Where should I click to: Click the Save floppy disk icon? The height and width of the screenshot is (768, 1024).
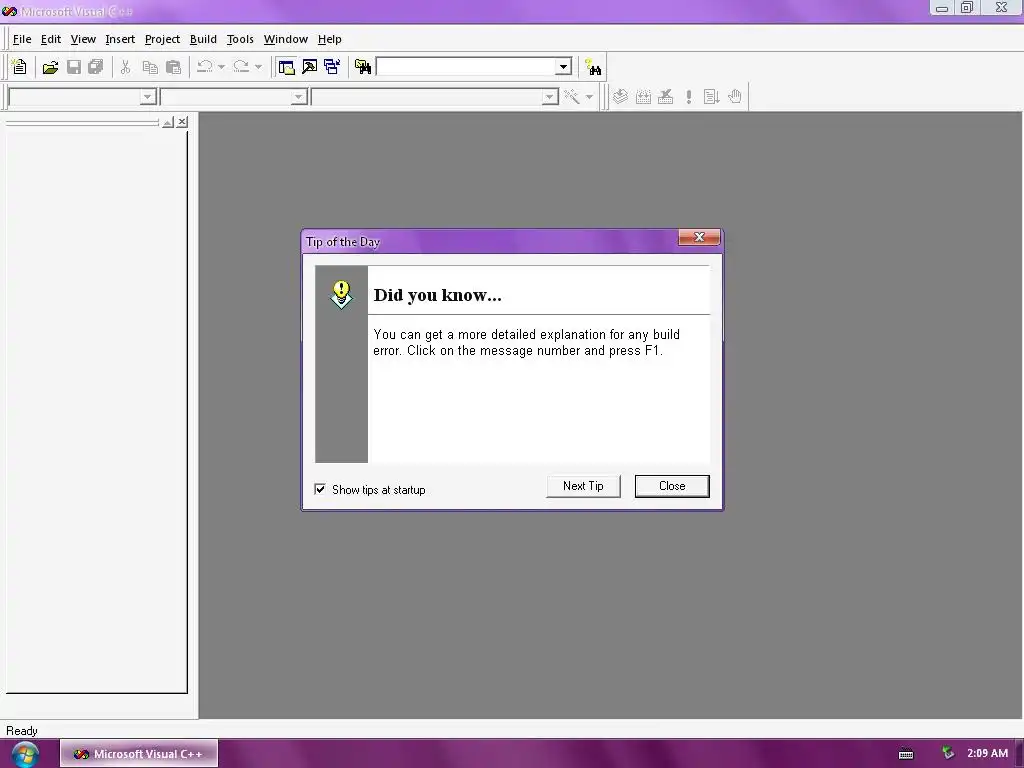[x=74, y=67]
